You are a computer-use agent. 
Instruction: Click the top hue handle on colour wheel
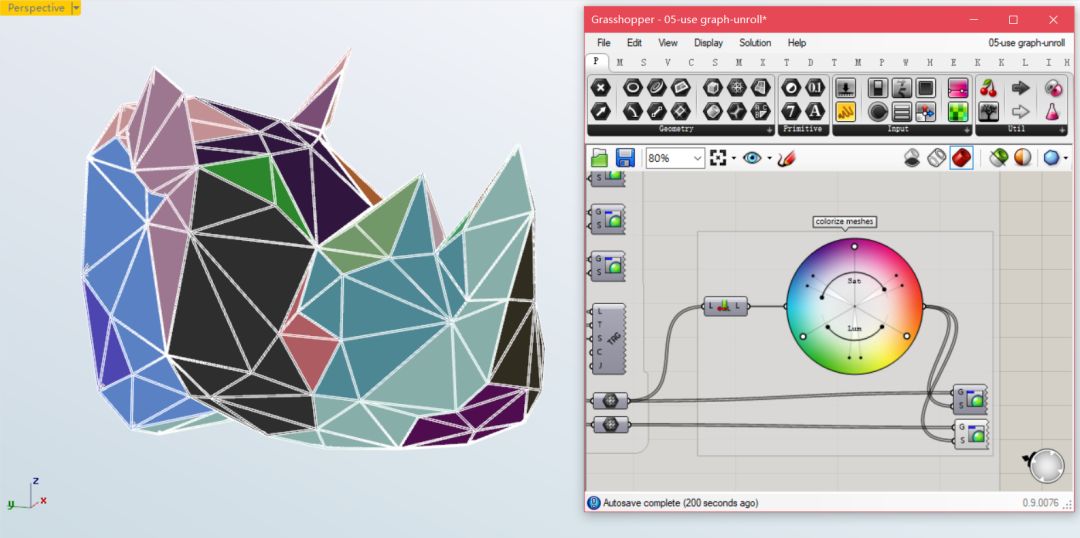(x=855, y=246)
